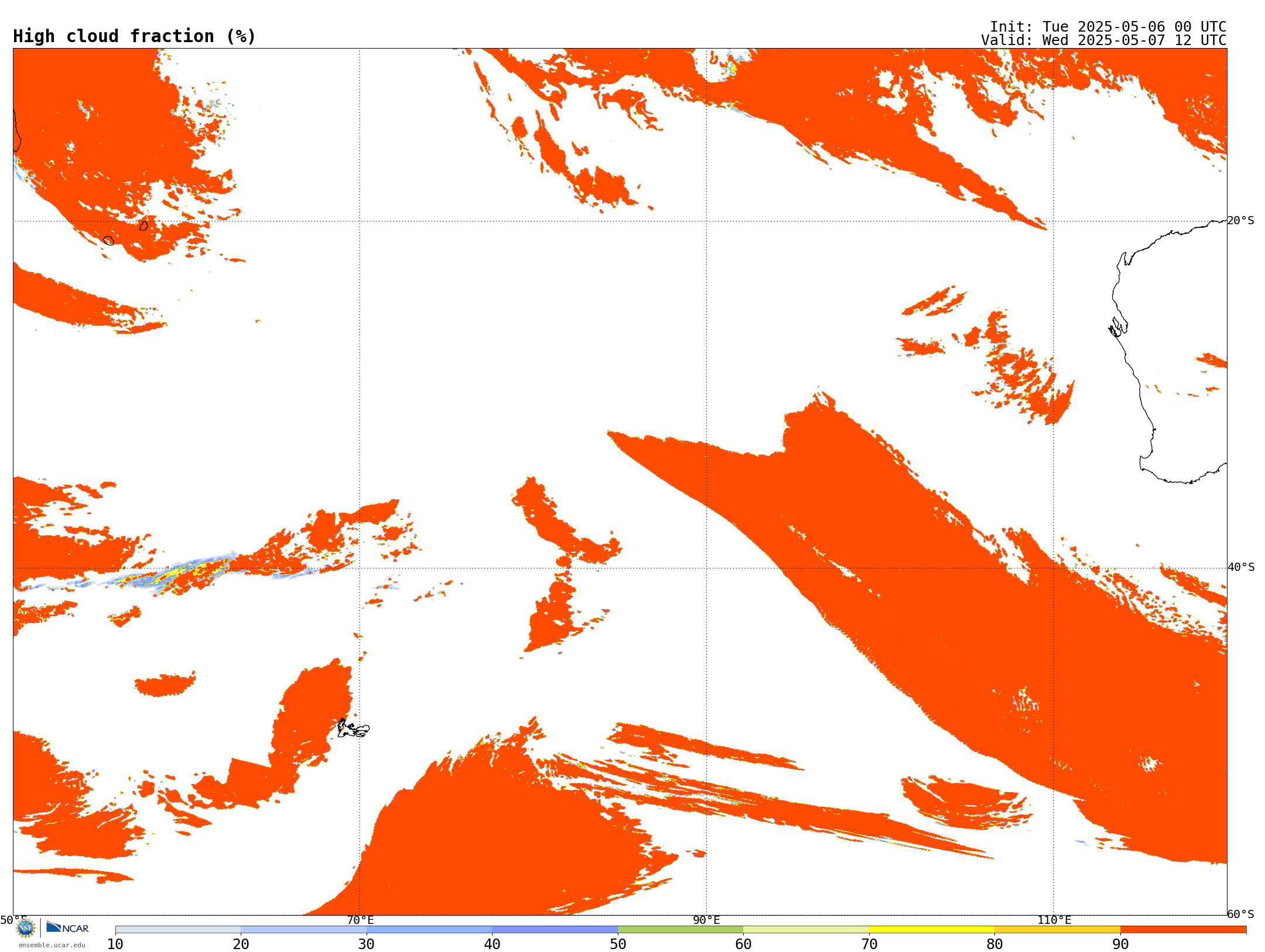This screenshot has width=1265, height=952.
Task: Click the ensemble.ucar.edu text
Action: [52, 945]
